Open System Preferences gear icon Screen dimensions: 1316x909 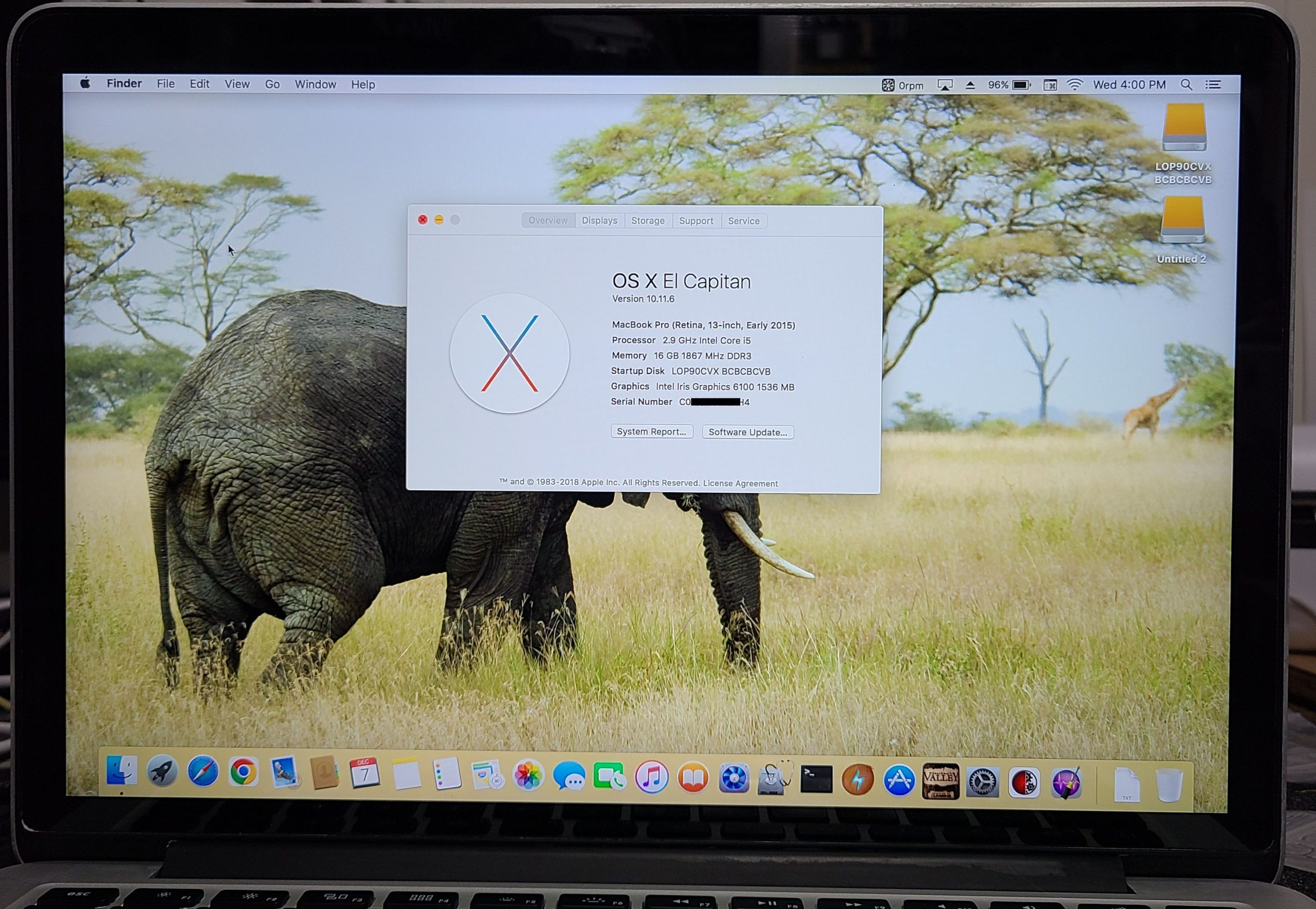click(982, 782)
